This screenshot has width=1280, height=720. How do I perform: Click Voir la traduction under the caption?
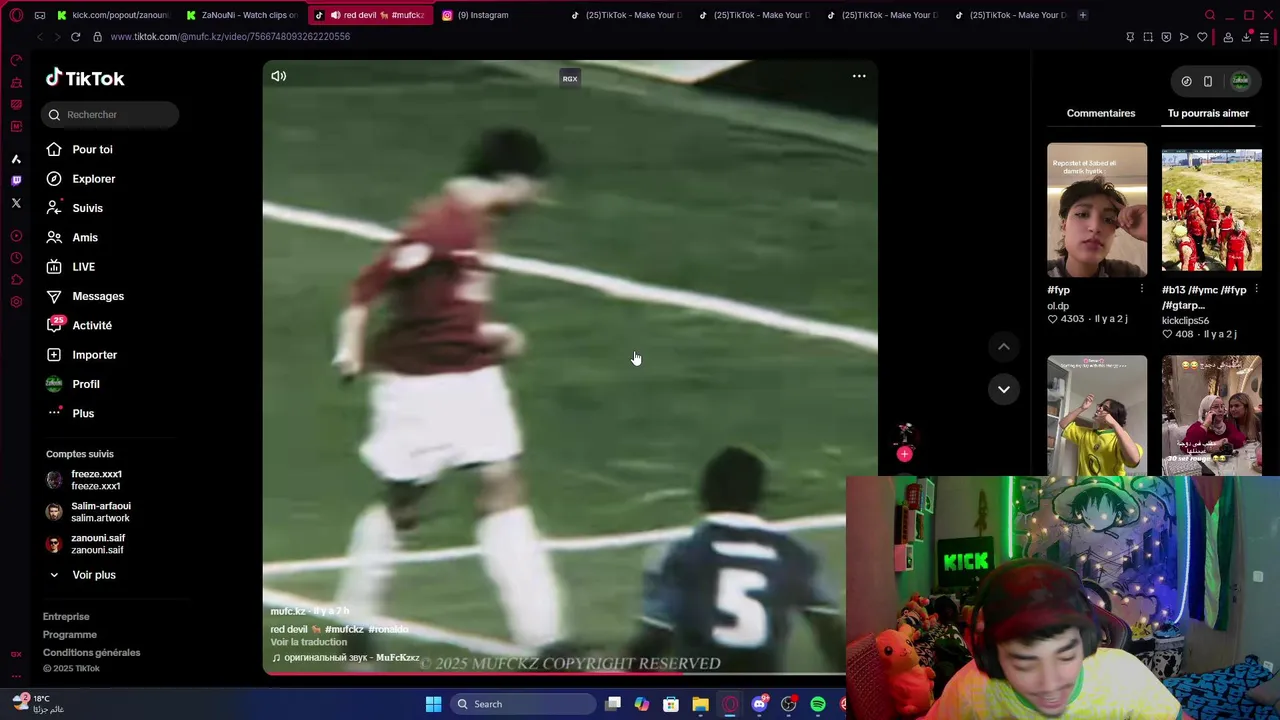[x=308, y=643]
